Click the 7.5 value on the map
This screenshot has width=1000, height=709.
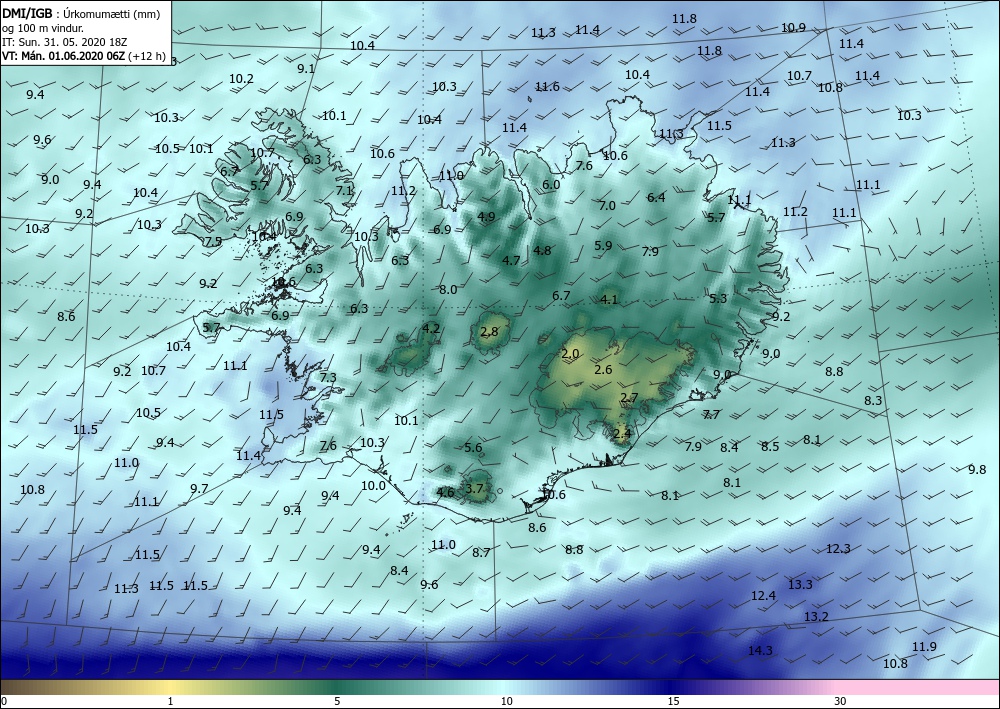[213, 241]
